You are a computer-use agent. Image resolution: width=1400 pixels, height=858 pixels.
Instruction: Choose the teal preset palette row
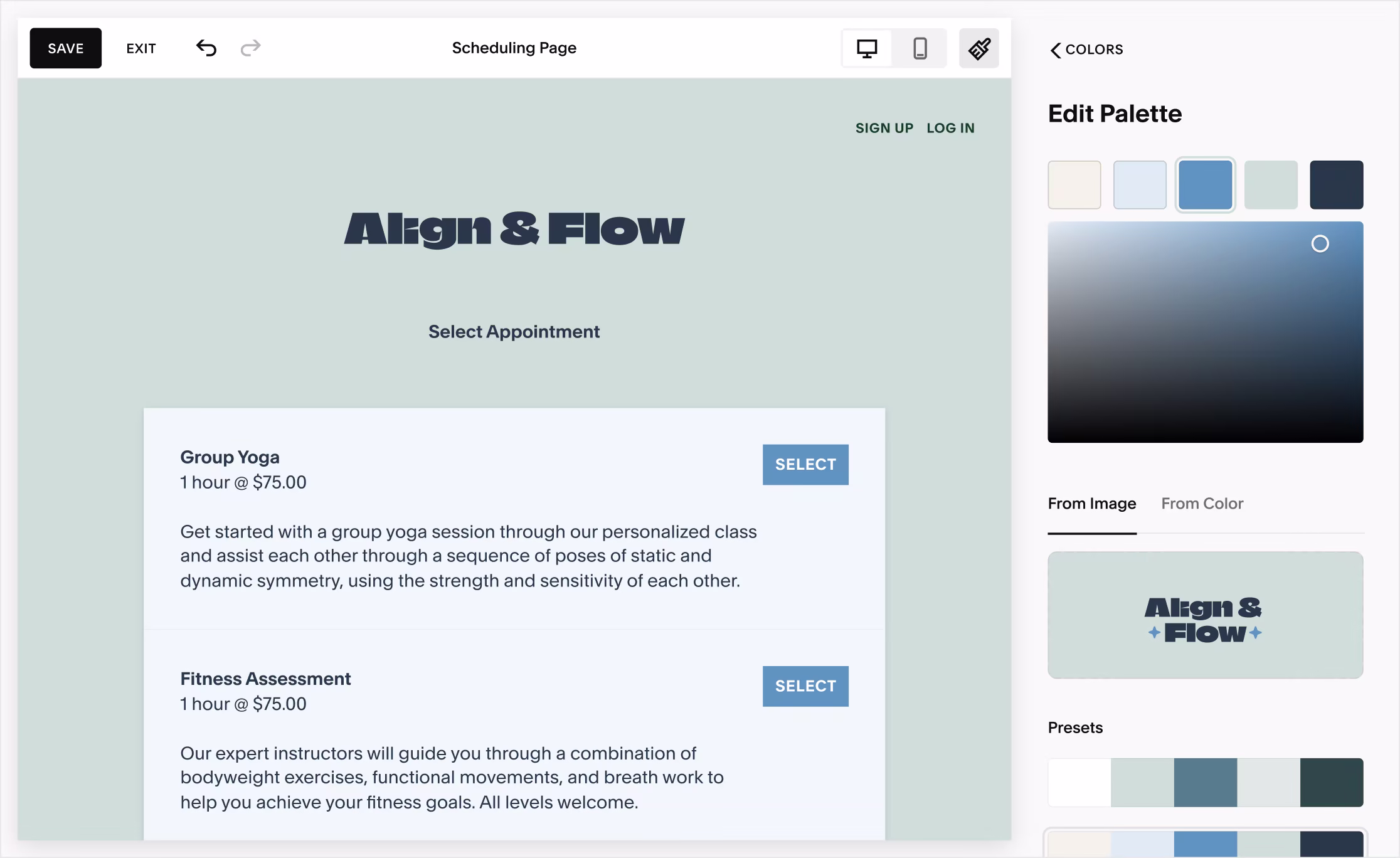tap(1205, 782)
